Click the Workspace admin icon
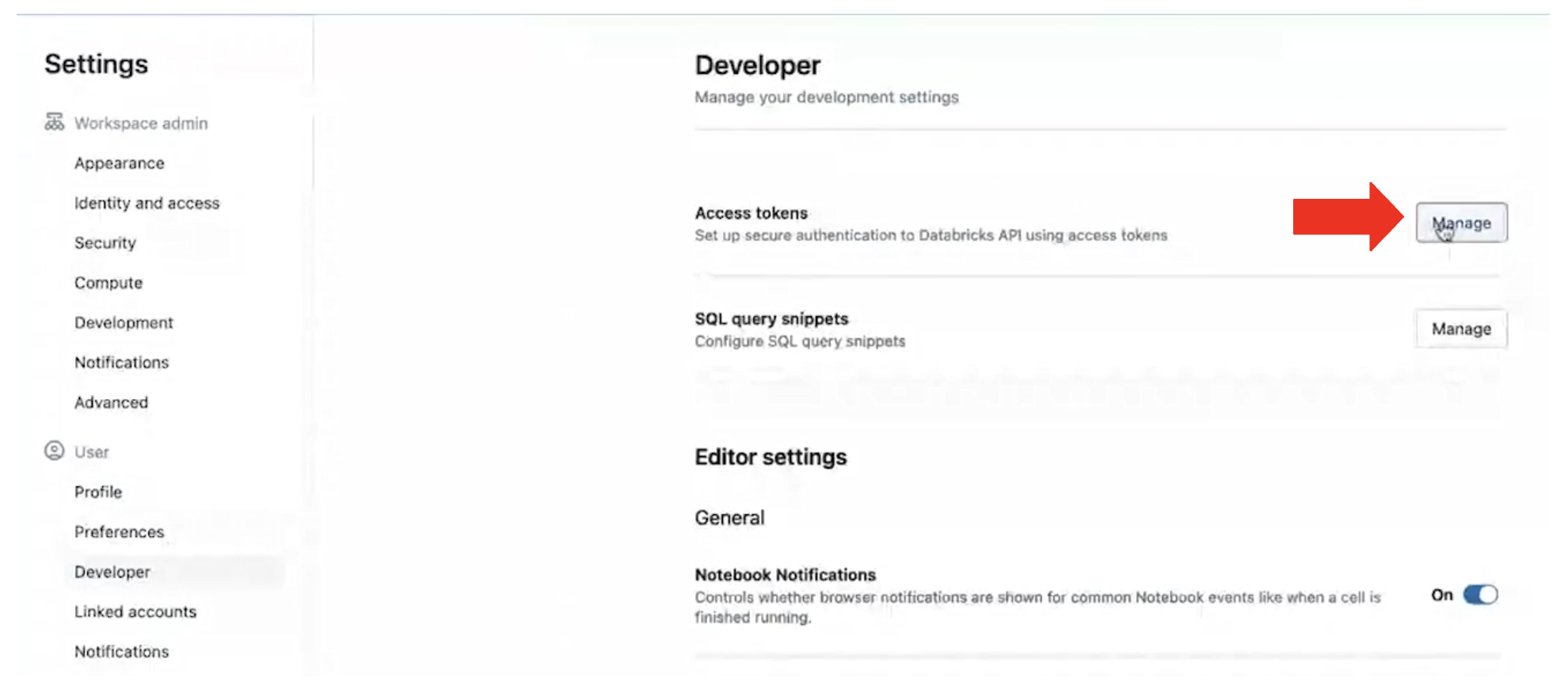Image resolution: width=1568 pixels, height=686 pixels. point(54,122)
